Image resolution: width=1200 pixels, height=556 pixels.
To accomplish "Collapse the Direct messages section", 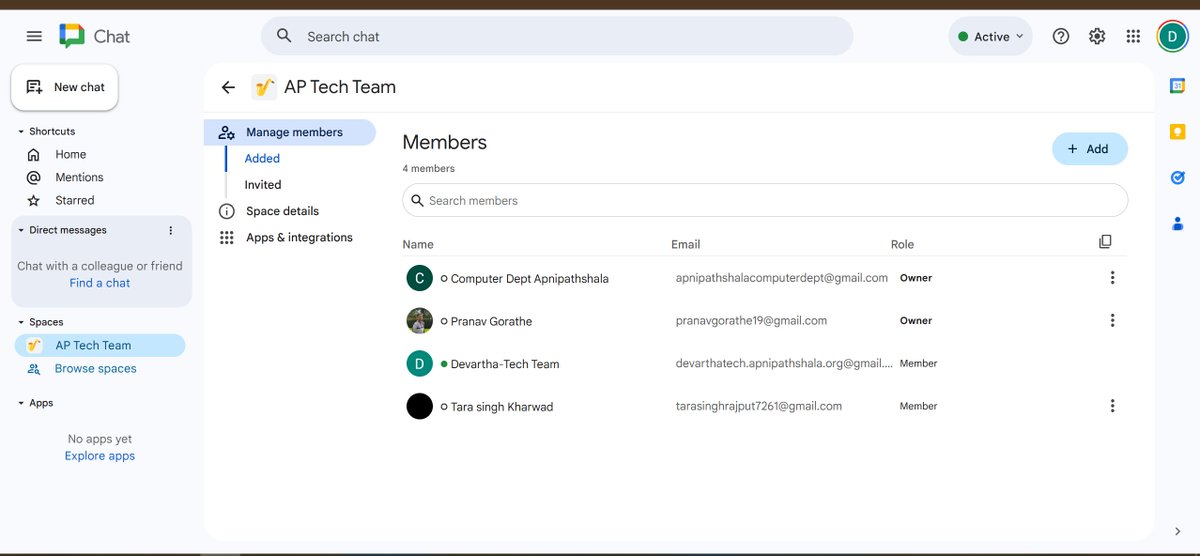I will coord(21,230).
